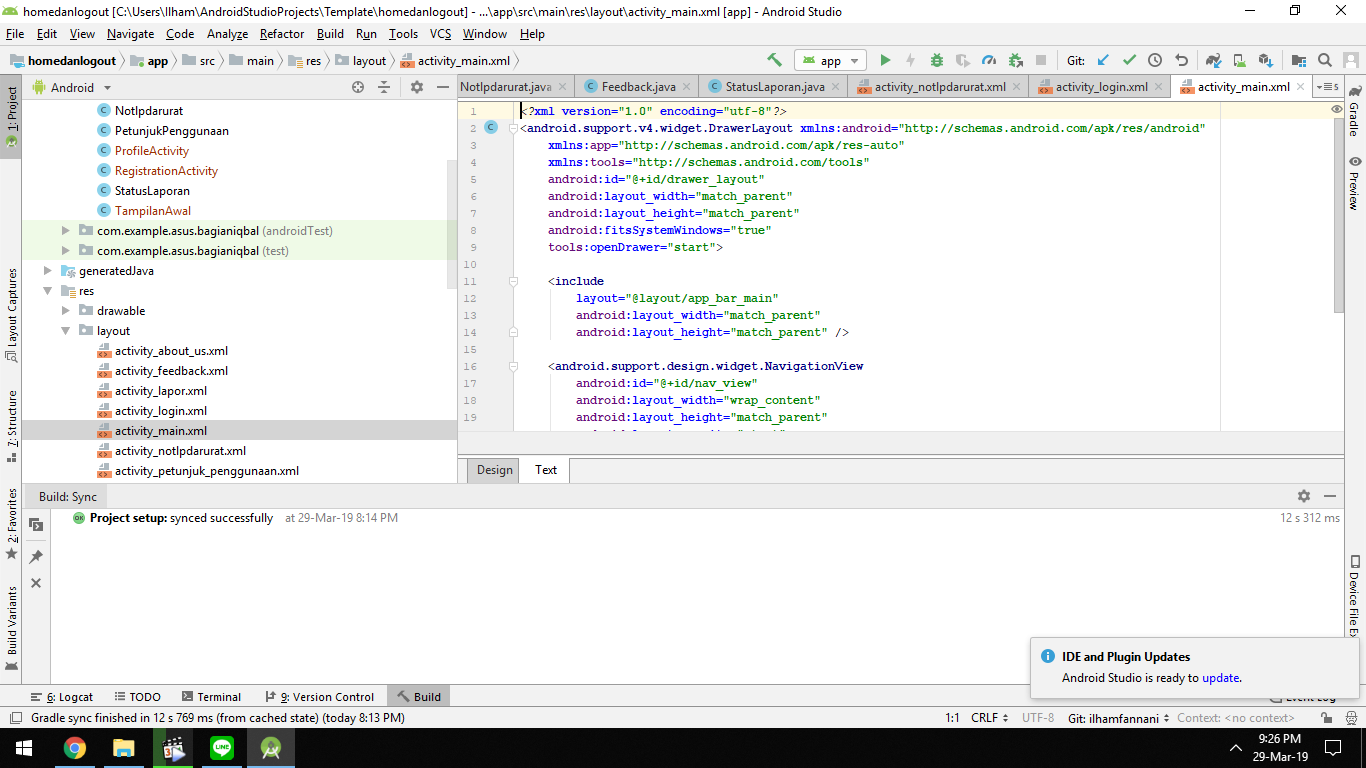This screenshot has height=768, width=1366.
Task: Open Build panel settings gear
Action: tap(1304, 496)
